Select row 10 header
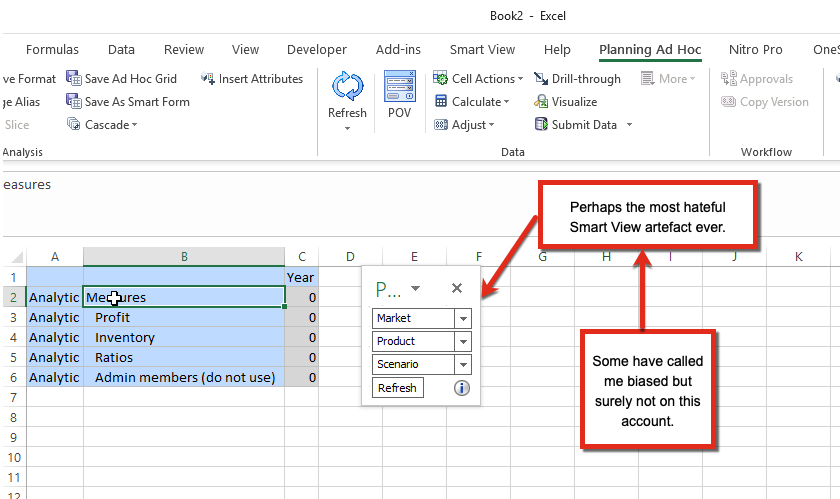The width and height of the screenshot is (840, 499). tap(13, 458)
